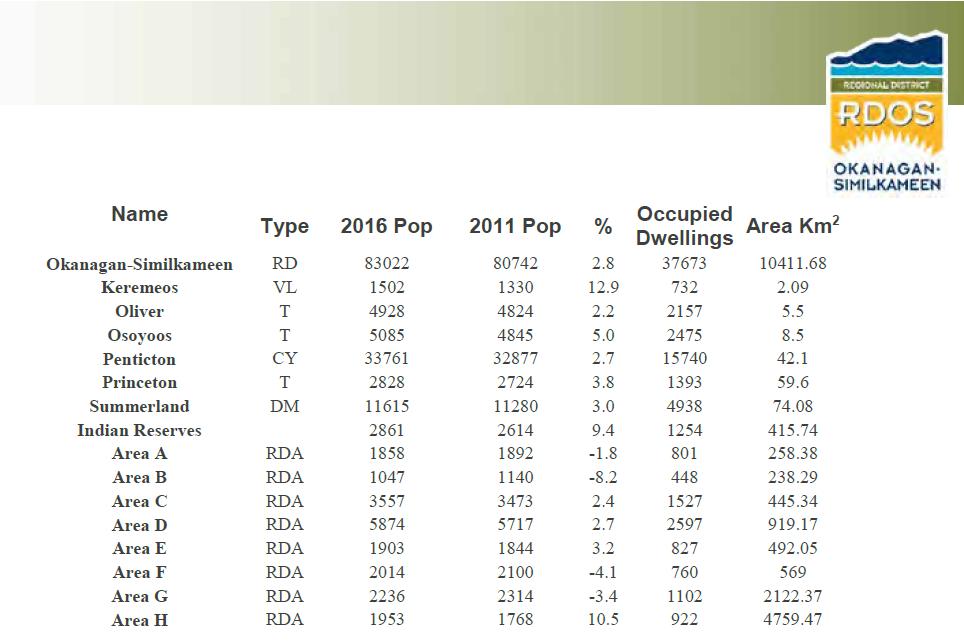
Task: Click the Summerland row name
Action: coord(139,407)
